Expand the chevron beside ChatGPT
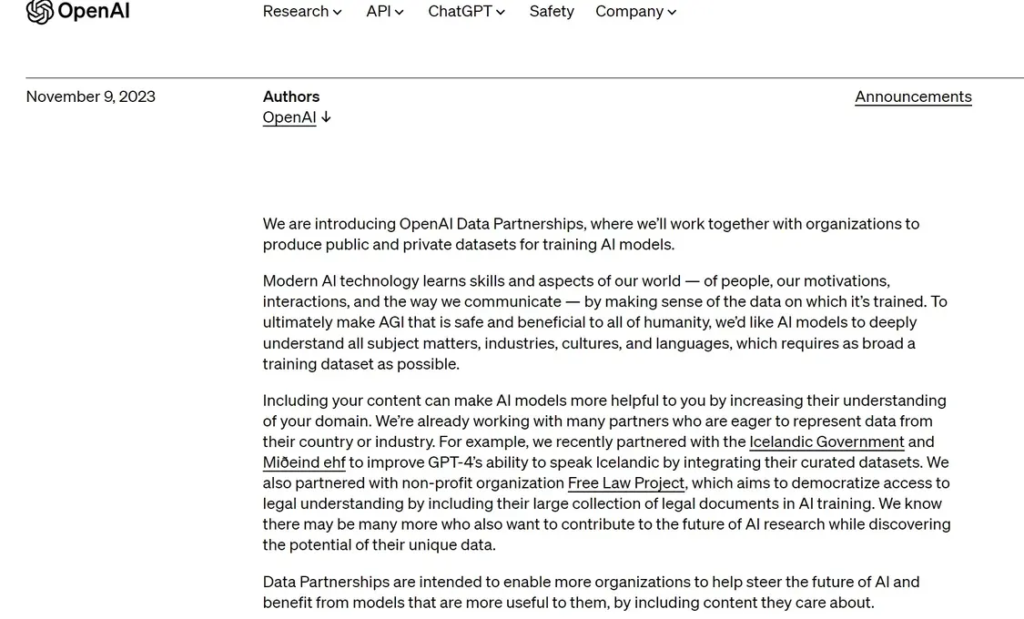The width and height of the screenshot is (1024, 619). [x=501, y=13]
